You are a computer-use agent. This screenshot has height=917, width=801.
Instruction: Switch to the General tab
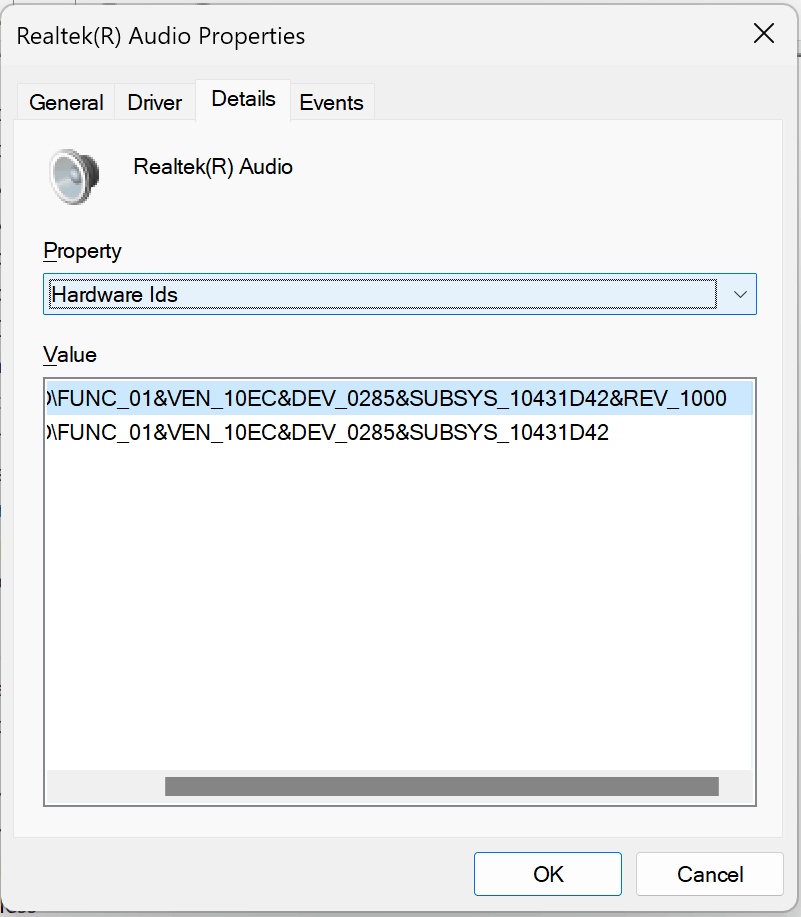click(66, 102)
